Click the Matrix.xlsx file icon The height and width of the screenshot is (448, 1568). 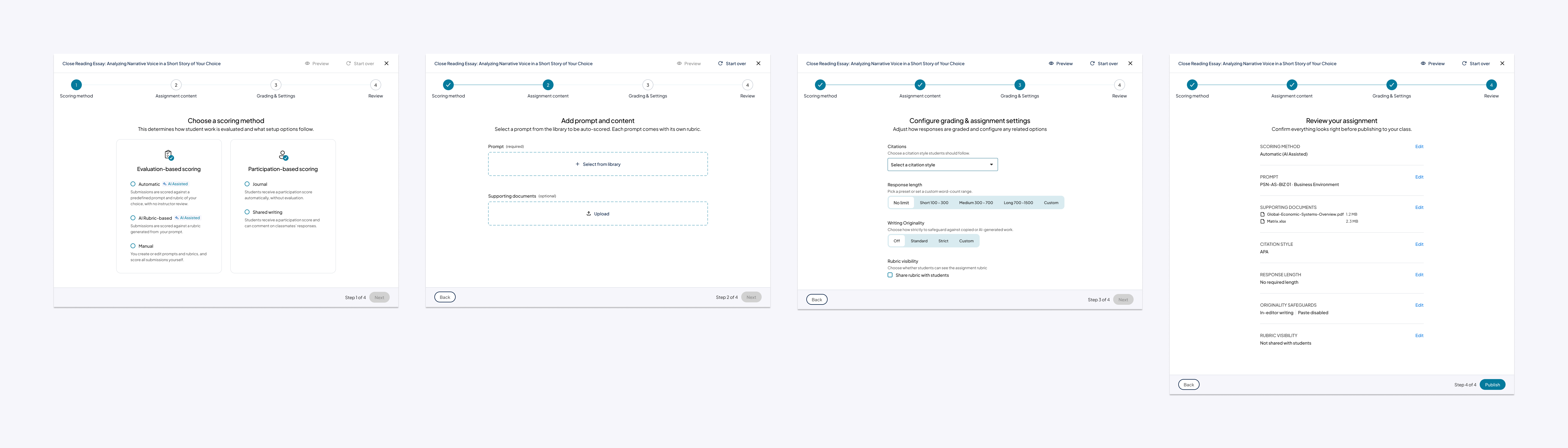(x=1263, y=222)
